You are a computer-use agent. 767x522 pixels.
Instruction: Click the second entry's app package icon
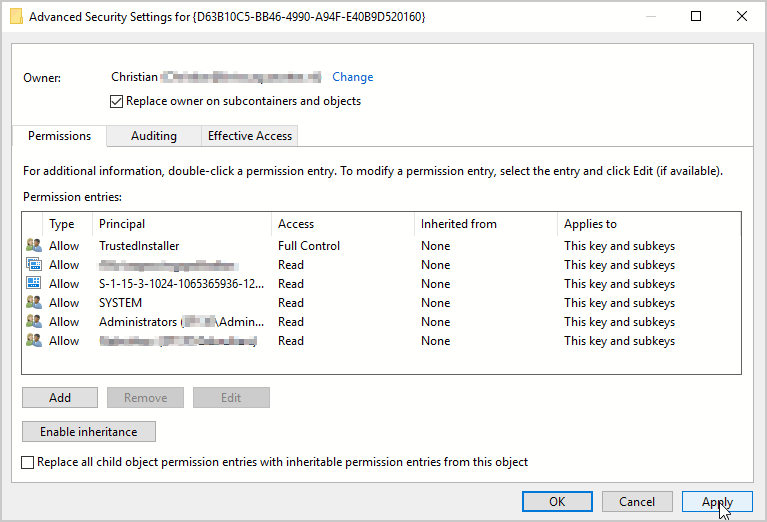33,265
